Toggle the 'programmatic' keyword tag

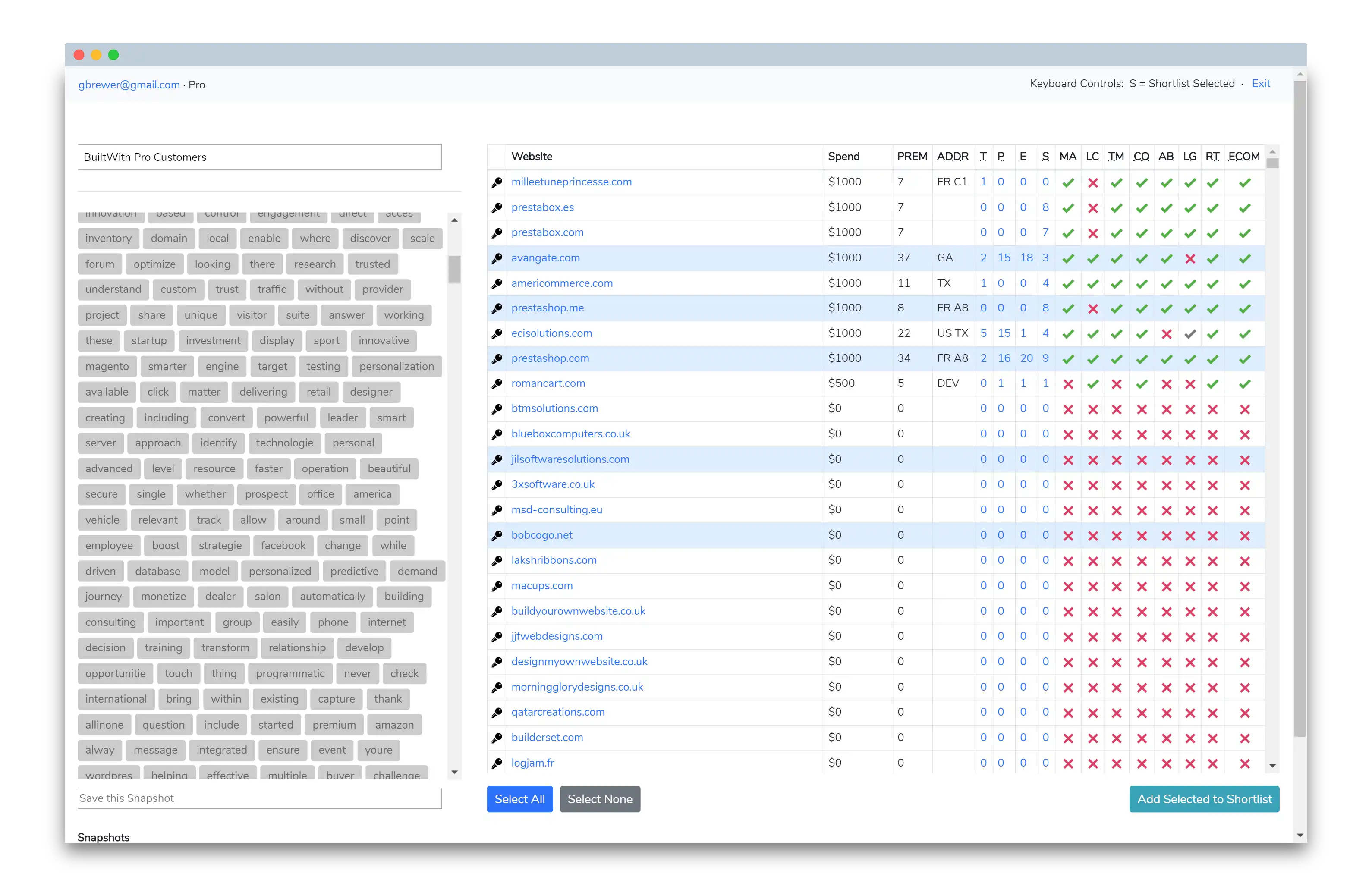[x=290, y=674]
